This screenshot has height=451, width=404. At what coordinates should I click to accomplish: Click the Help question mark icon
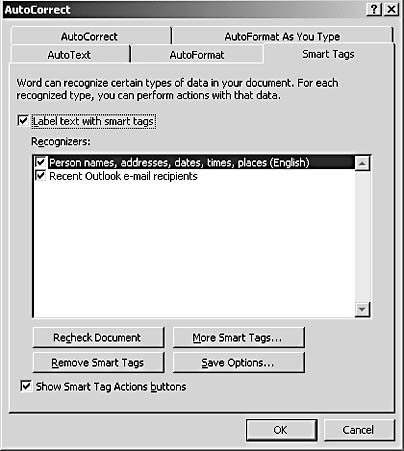pos(374,9)
